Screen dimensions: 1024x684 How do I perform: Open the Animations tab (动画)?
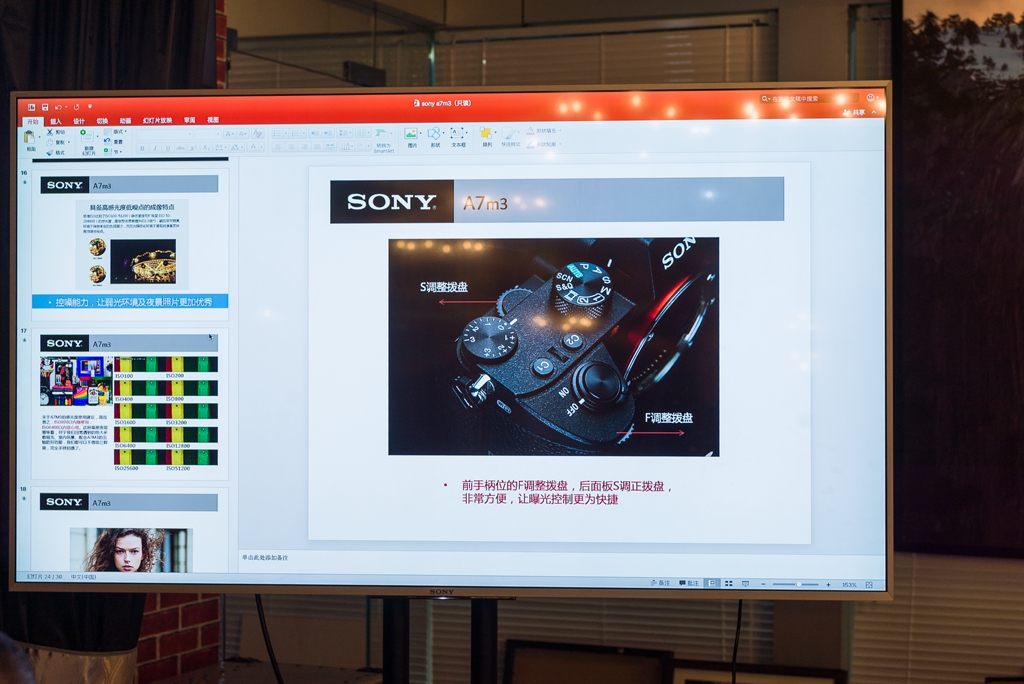point(125,121)
